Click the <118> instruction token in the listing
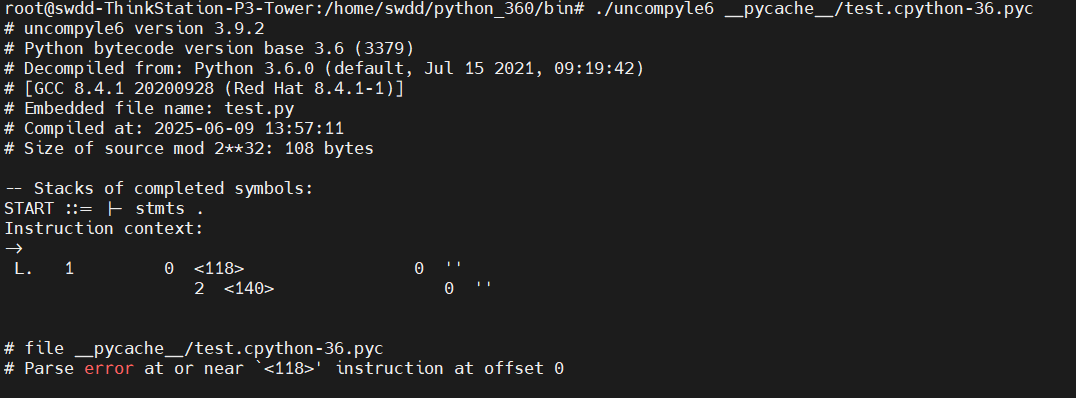1076x398 pixels. pyautogui.click(x=219, y=268)
